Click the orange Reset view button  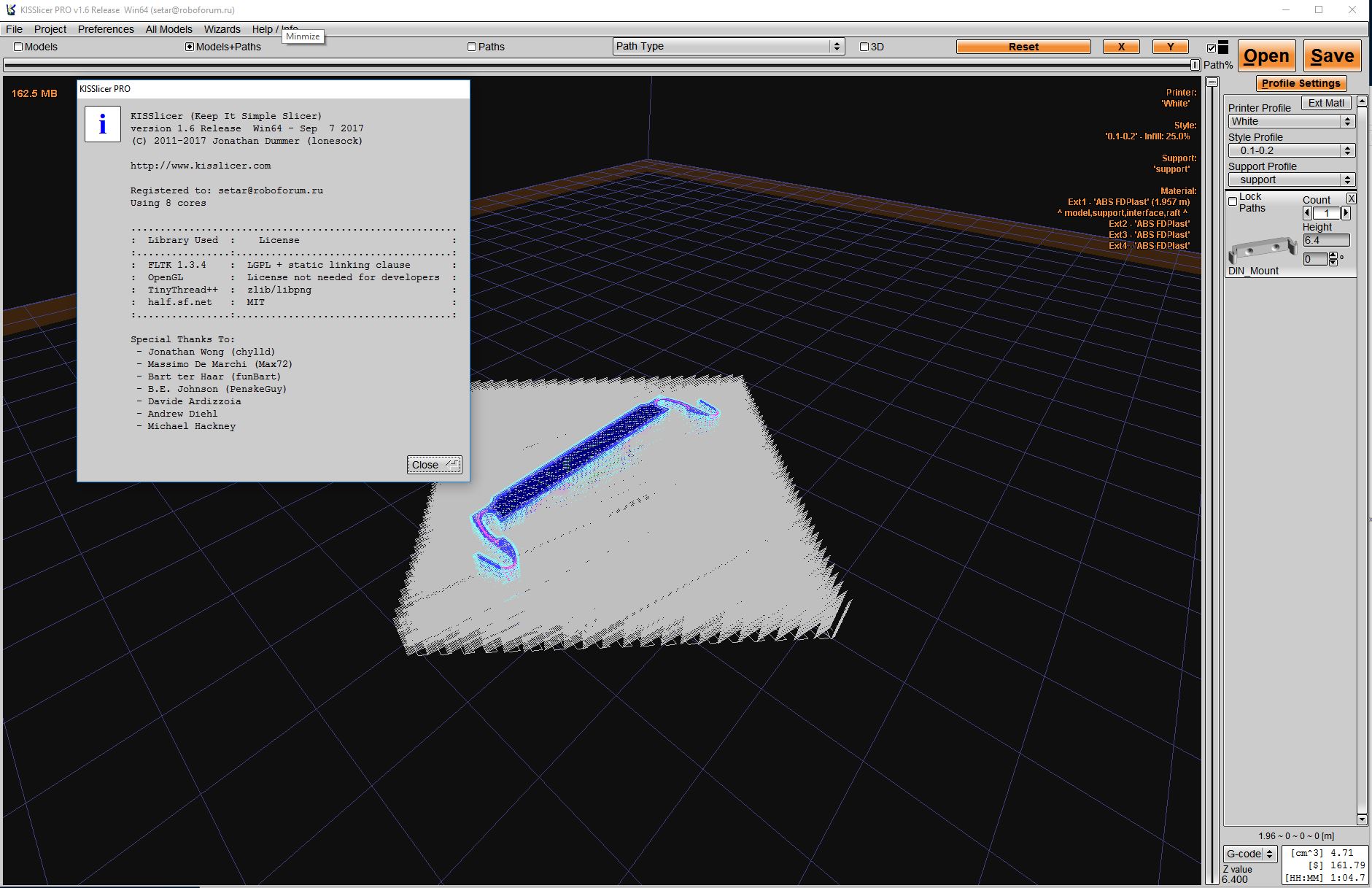pos(1023,47)
